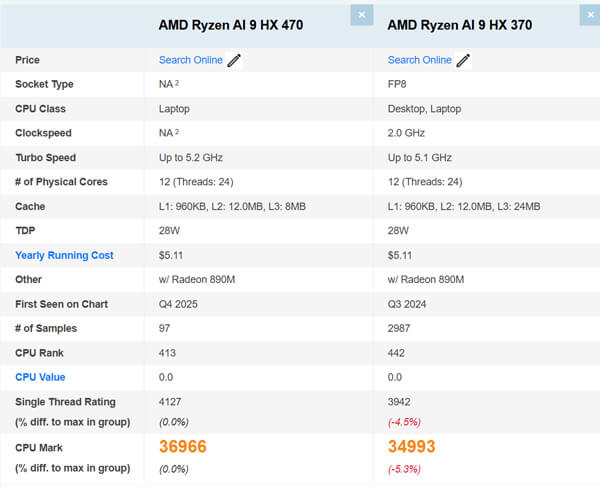The width and height of the screenshot is (600, 489).
Task: Click Single Thread Rating value 3942
Action: tap(399, 402)
